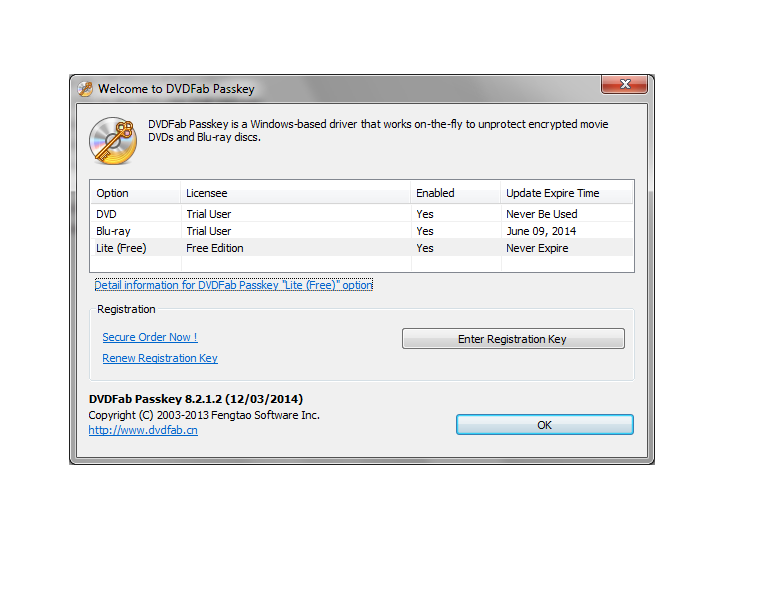Sort by the Licensee column header

pos(295,193)
